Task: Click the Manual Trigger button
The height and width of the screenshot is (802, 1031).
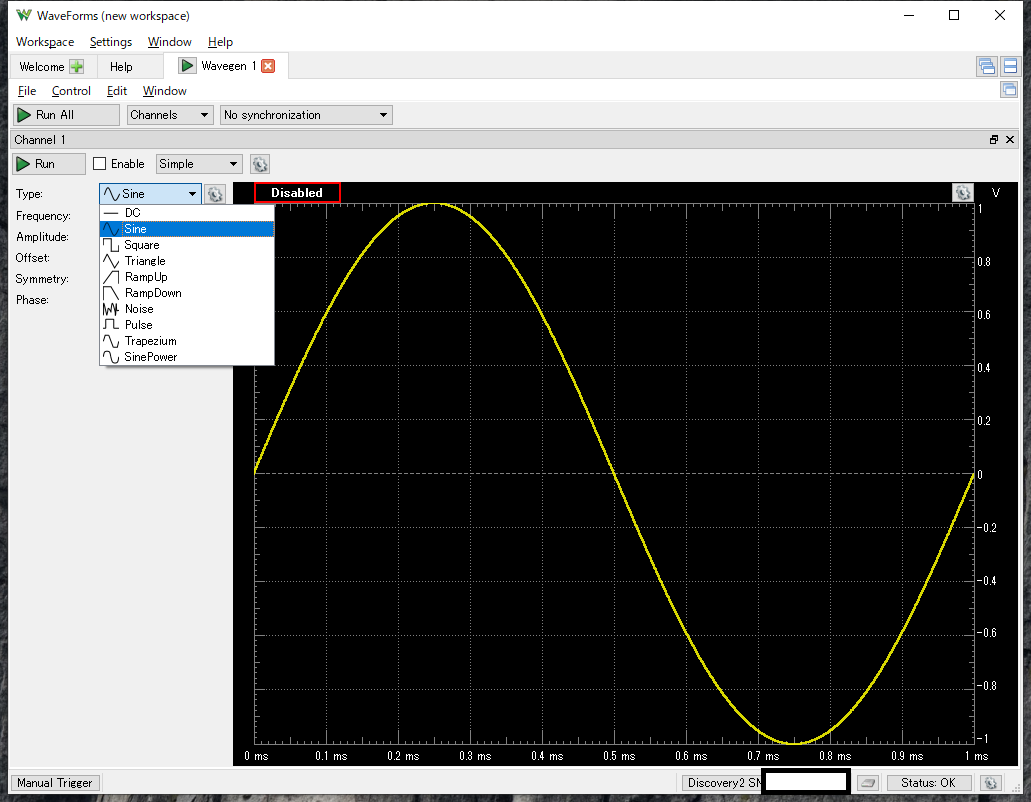Action: tap(55, 783)
